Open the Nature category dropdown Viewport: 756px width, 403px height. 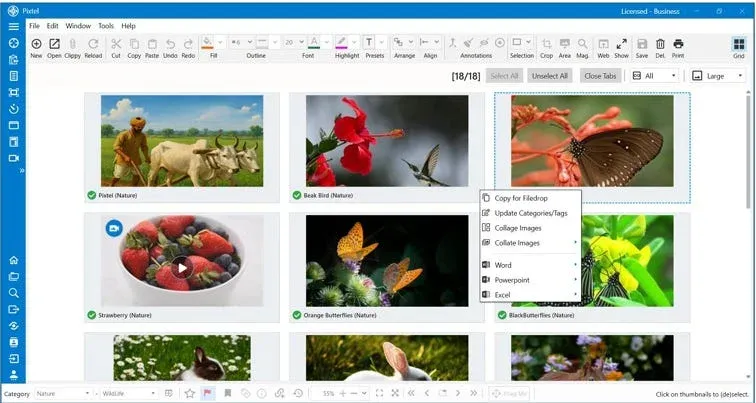tap(63, 393)
